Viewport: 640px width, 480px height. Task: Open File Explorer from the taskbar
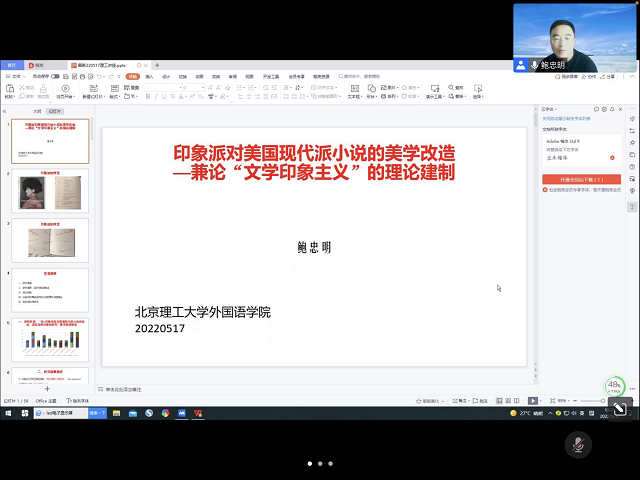pos(116,413)
